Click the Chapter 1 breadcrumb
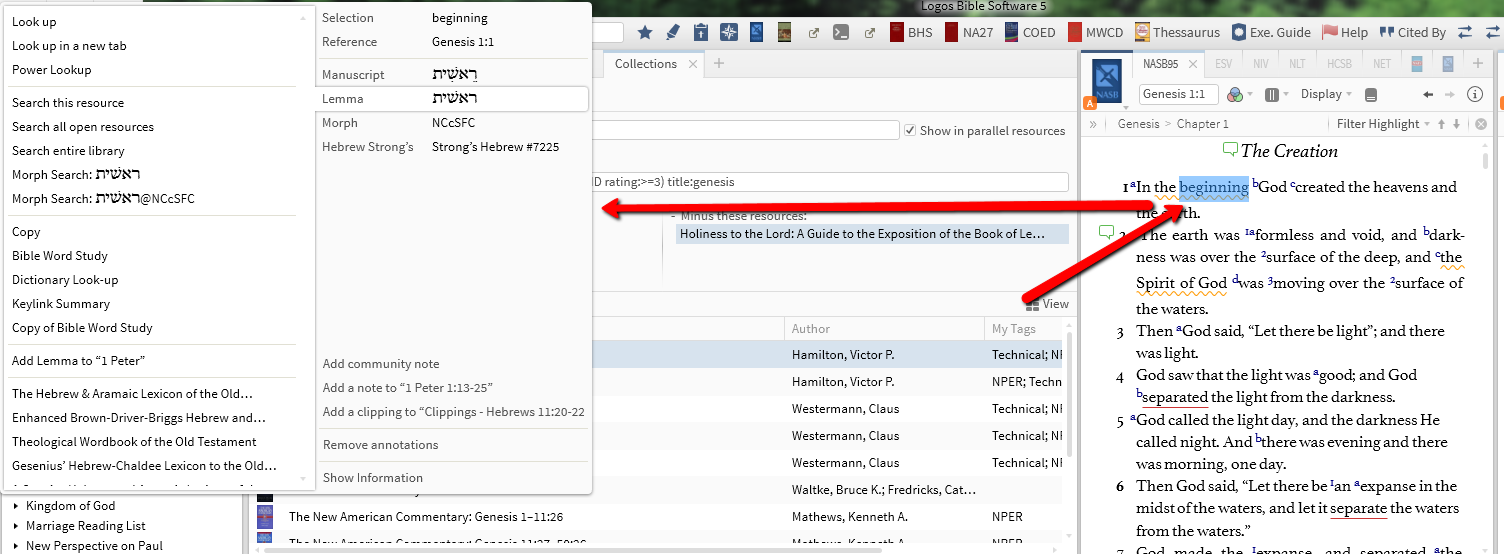 tap(1203, 124)
